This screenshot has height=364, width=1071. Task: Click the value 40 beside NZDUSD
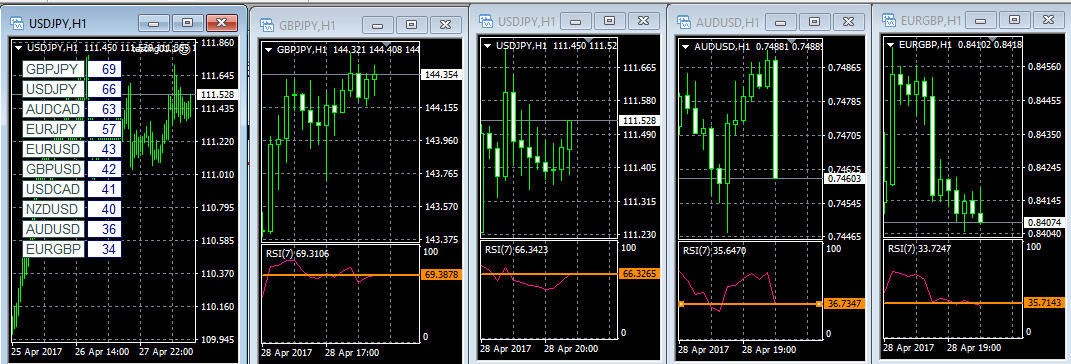[105, 209]
